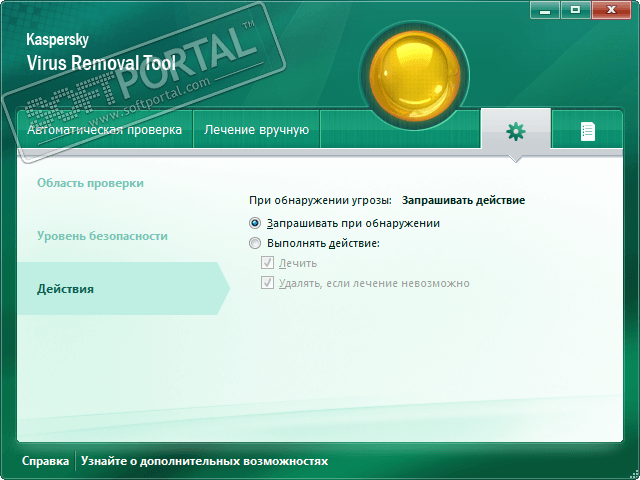Open Уровень безопасности section
This screenshot has height=480, width=640.
pyautogui.click(x=102, y=236)
